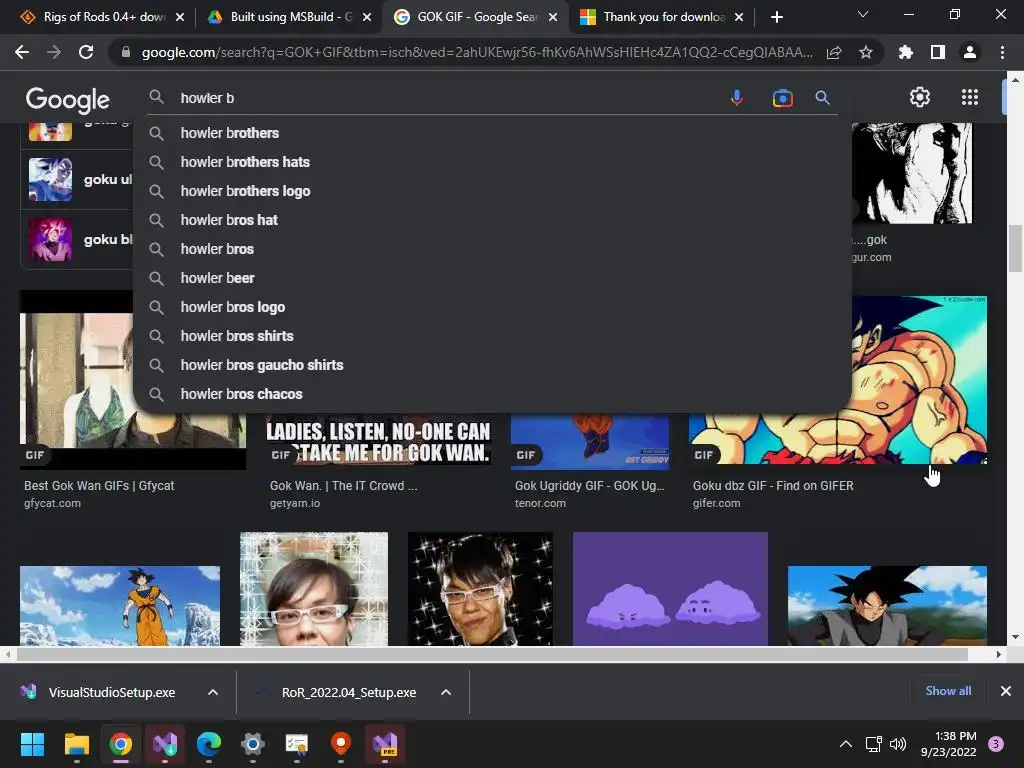Click the forward navigation arrow
This screenshot has height=768, width=1024.
(54, 52)
